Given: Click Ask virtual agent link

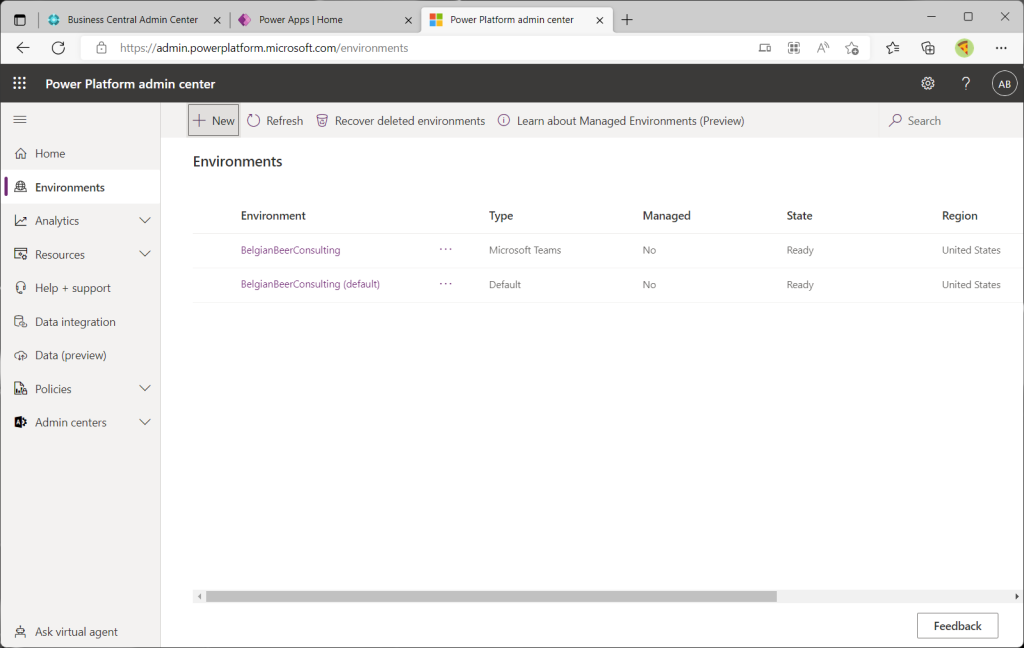Looking at the screenshot, I should [x=76, y=632].
